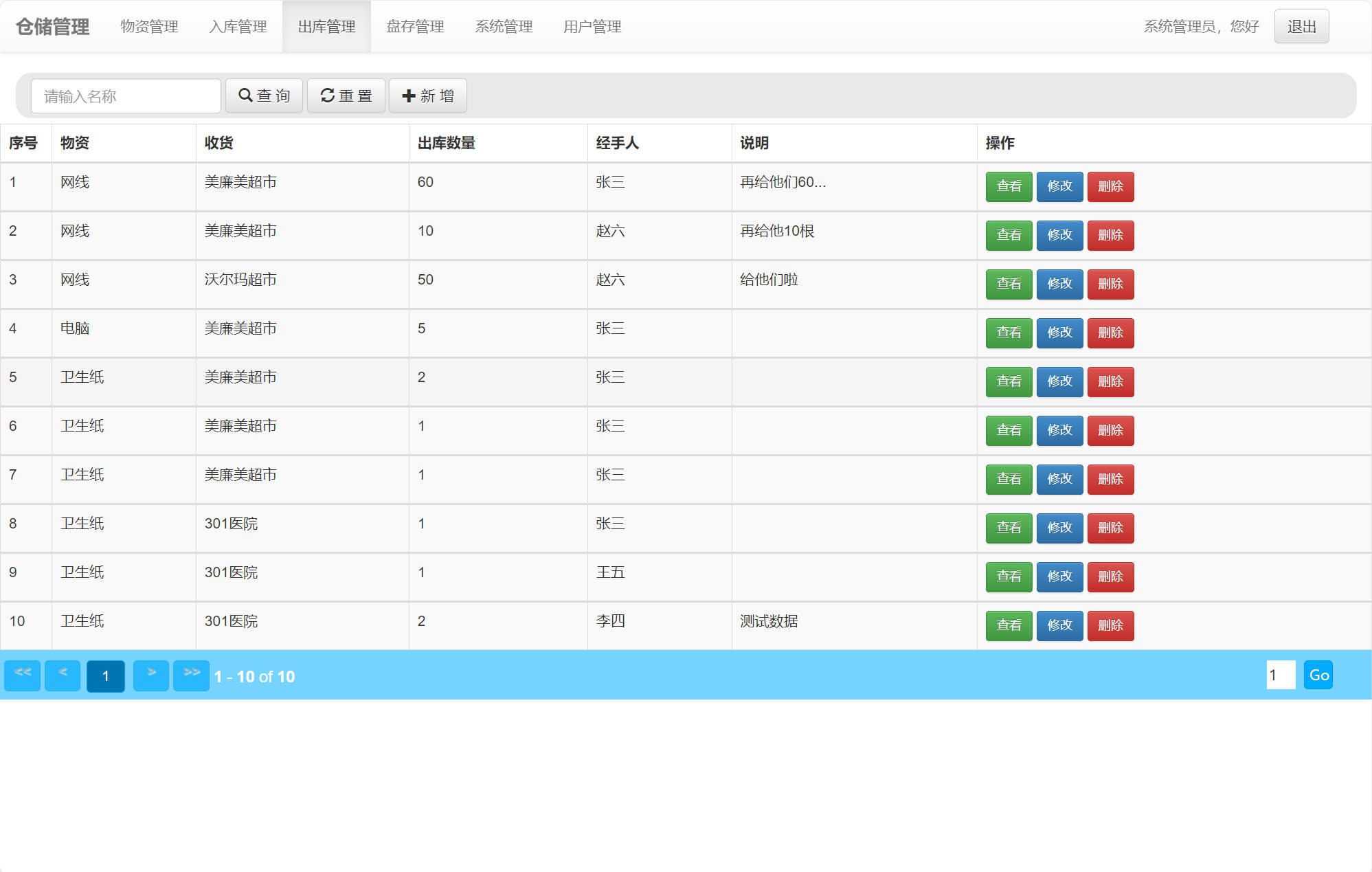Open the 用户管理 tab
This screenshot has width=1372, height=872.
tap(592, 26)
